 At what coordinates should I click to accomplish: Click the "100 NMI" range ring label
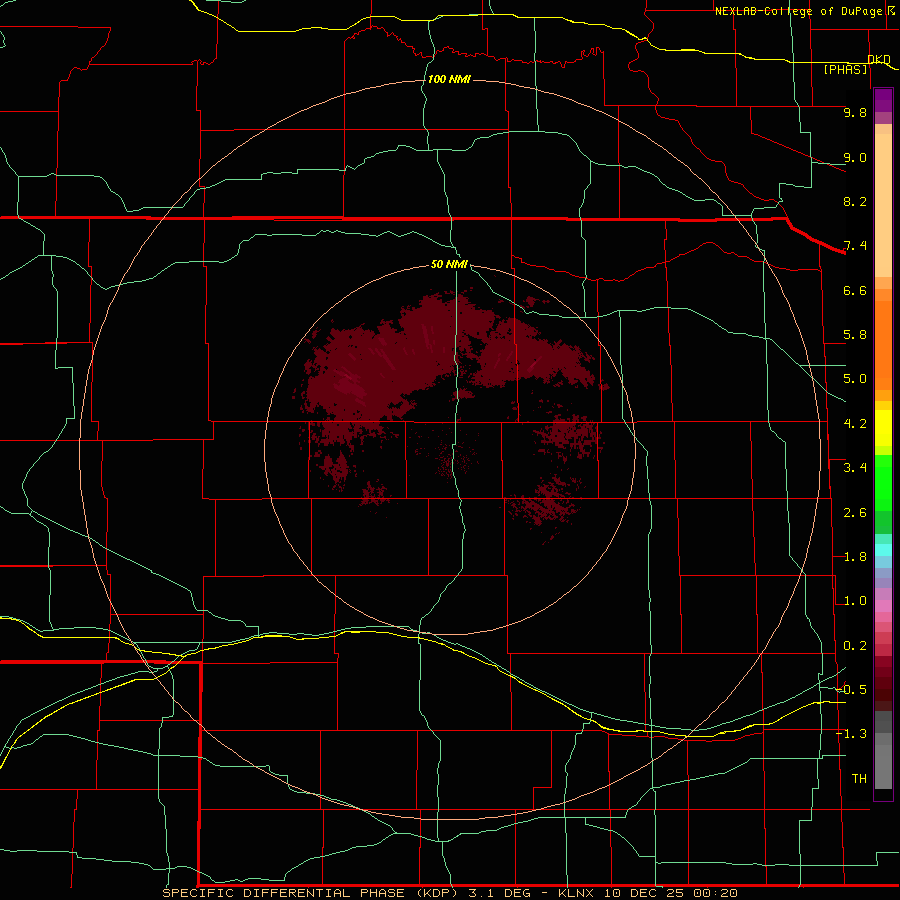[449, 79]
